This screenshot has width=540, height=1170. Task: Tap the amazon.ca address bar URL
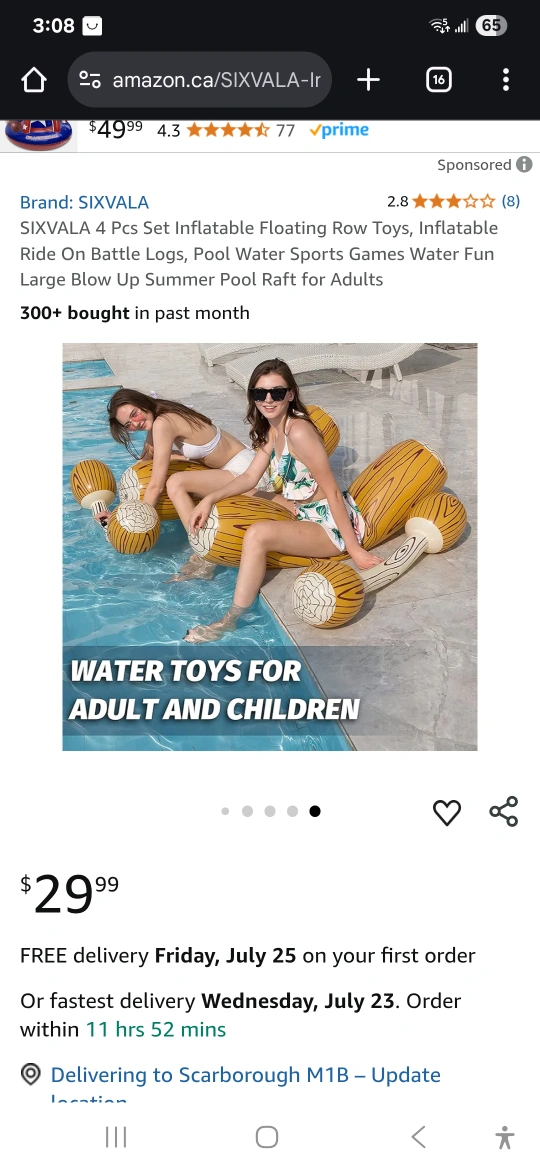[216, 80]
